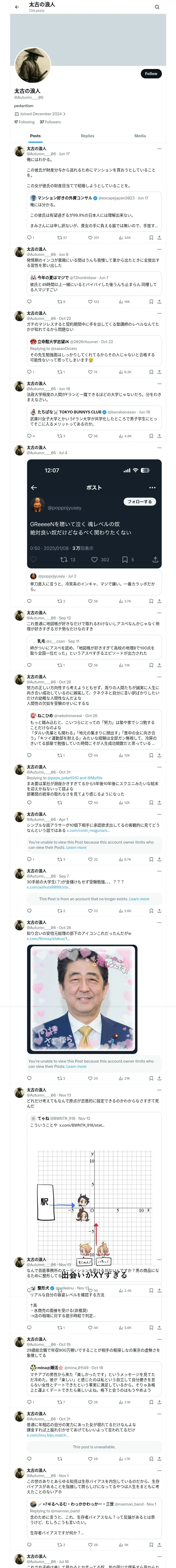
Task: Switch to the Replies tab
Action: (87, 136)
